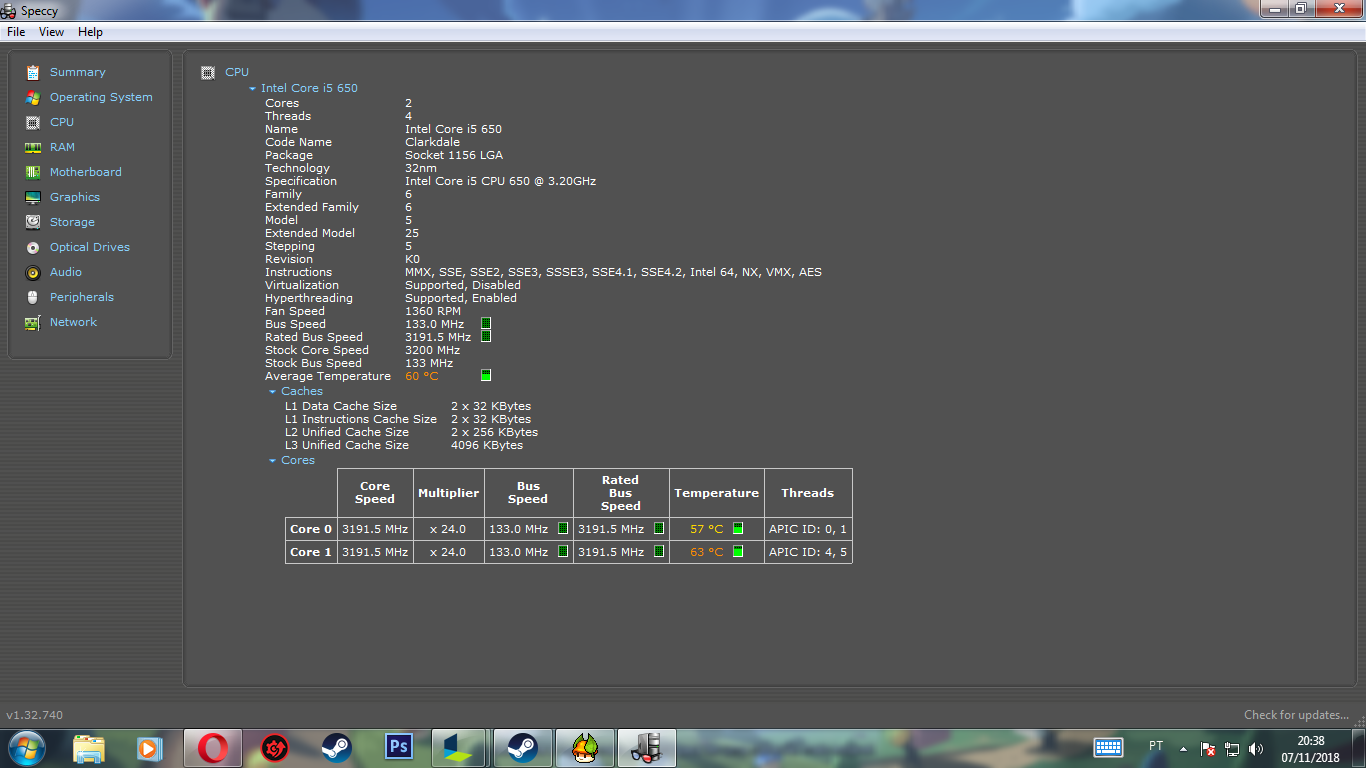Click the Clarkdale code name value
The width and height of the screenshot is (1366, 768).
coord(432,142)
